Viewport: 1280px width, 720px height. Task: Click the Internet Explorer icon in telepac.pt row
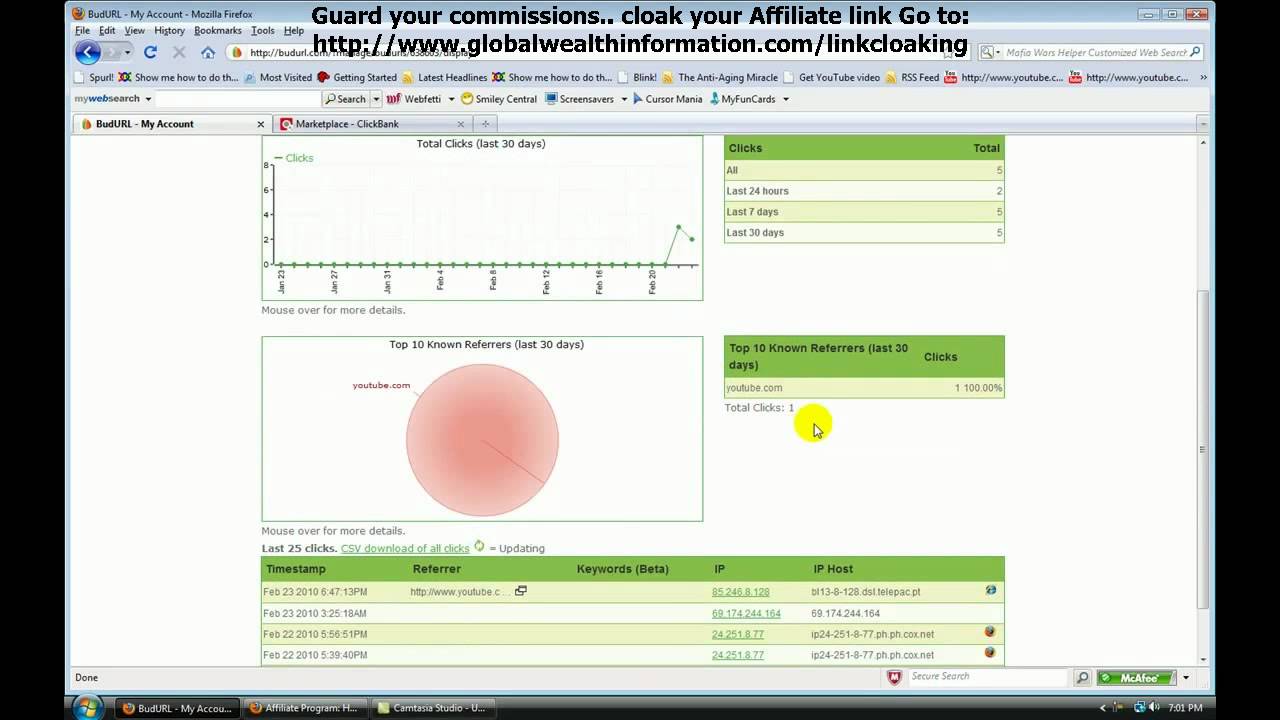pyautogui.click(x=990, y=590)
